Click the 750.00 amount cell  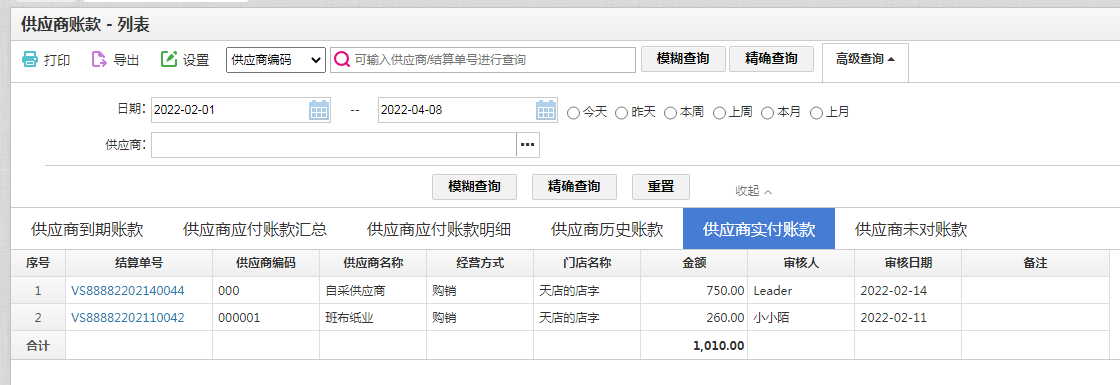click(694, 291)
